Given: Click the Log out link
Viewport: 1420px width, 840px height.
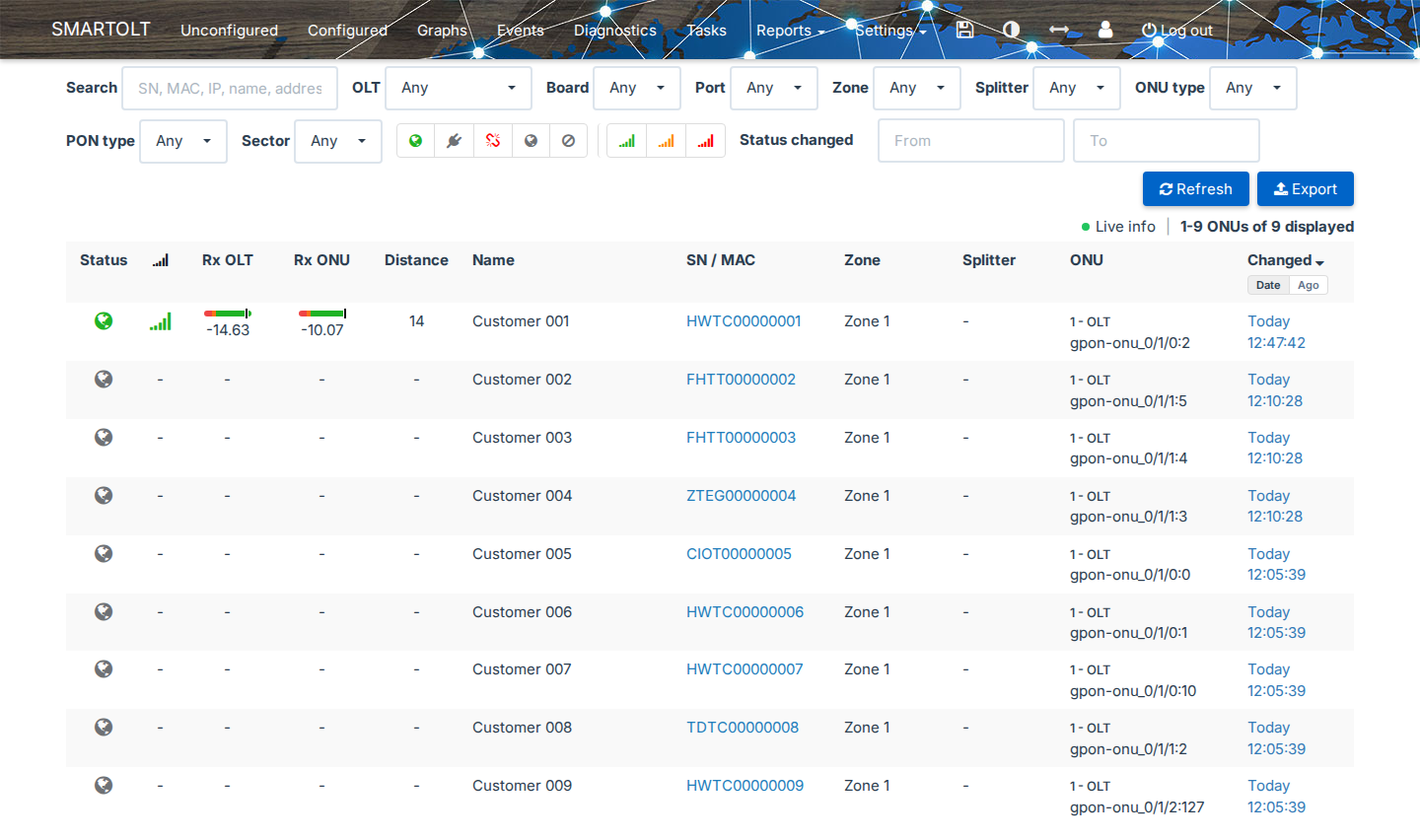Looking at the screenshot, I should pyautogui.click(x=1177, y=30).
